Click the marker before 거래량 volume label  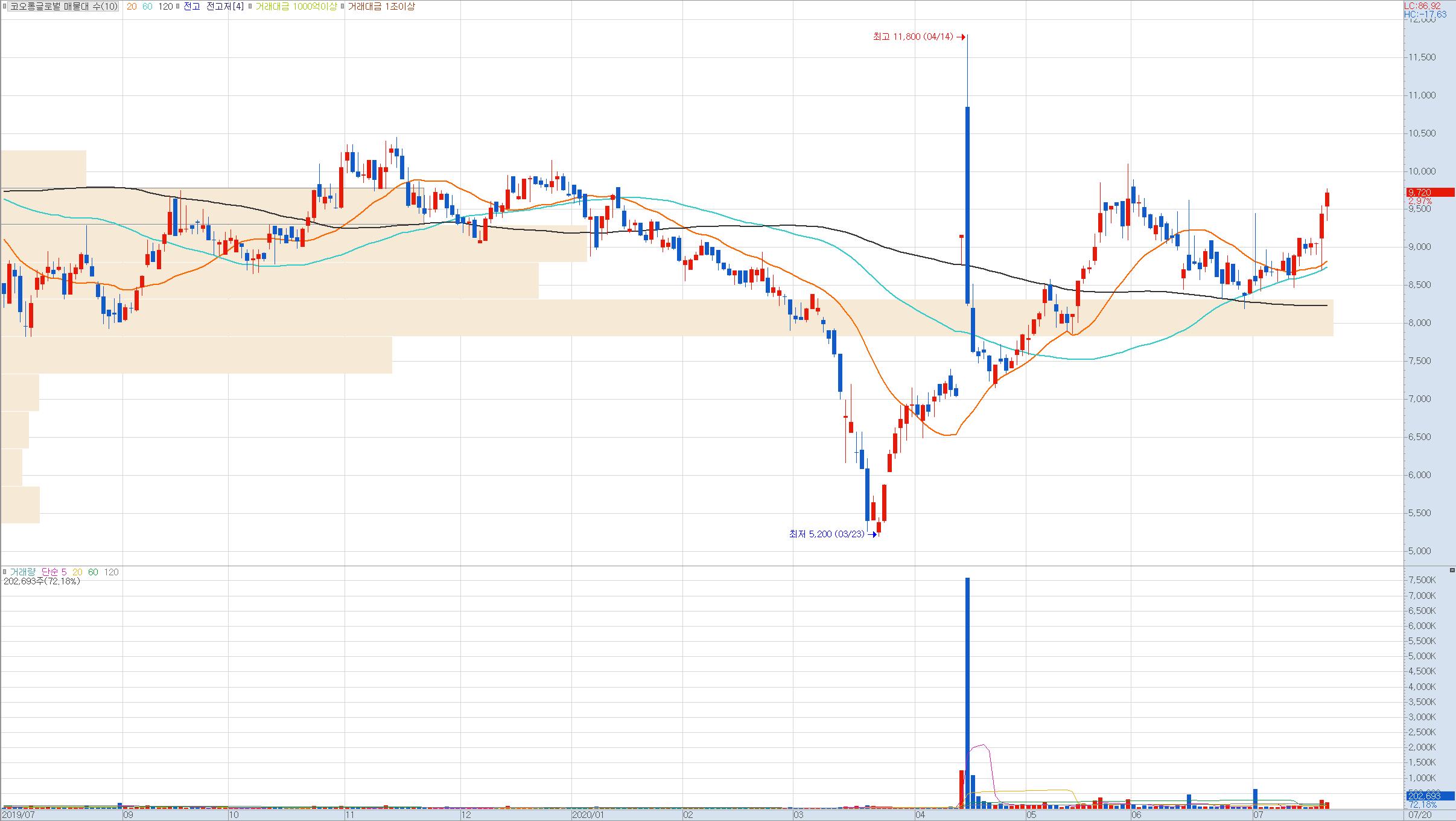click(5, 572)
